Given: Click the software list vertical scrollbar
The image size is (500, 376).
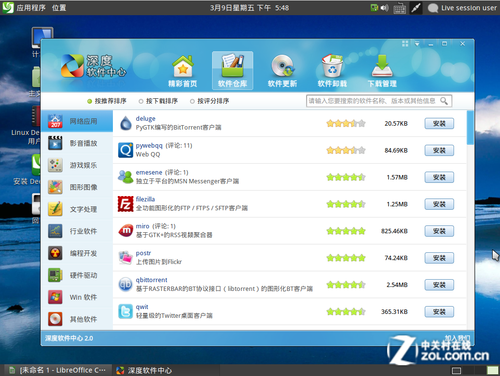Looking at the screenshot, I should [470, 128].
